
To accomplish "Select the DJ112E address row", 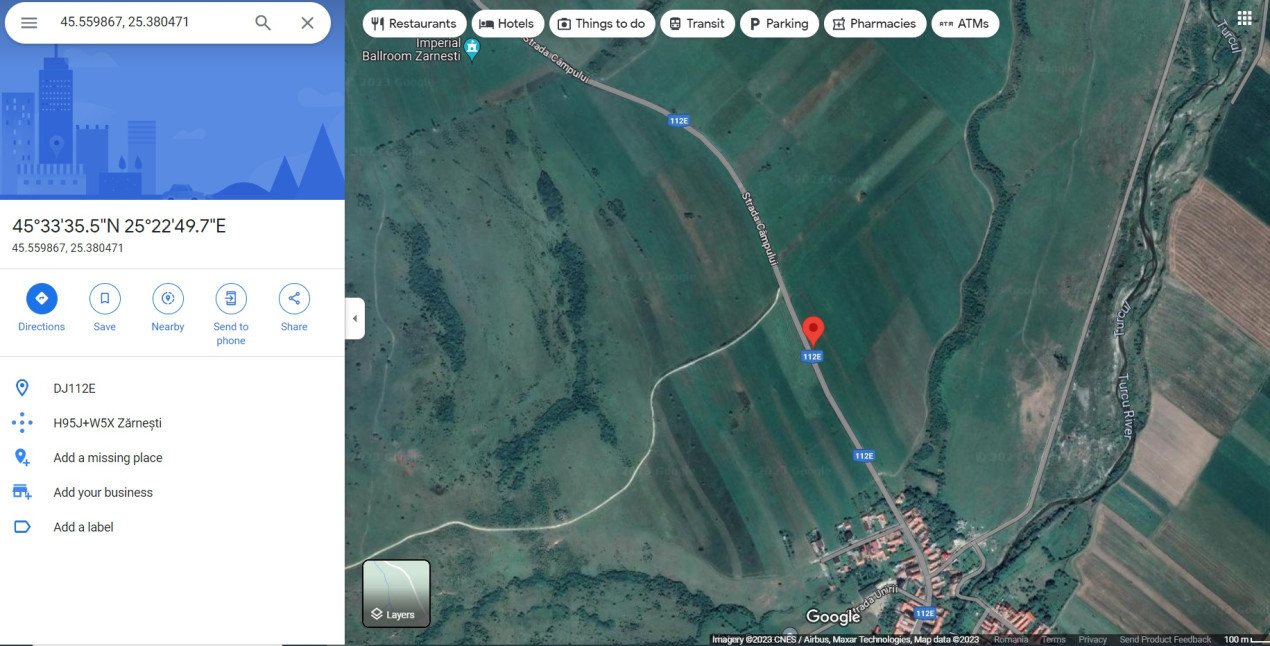I will (x=172, y=388).
